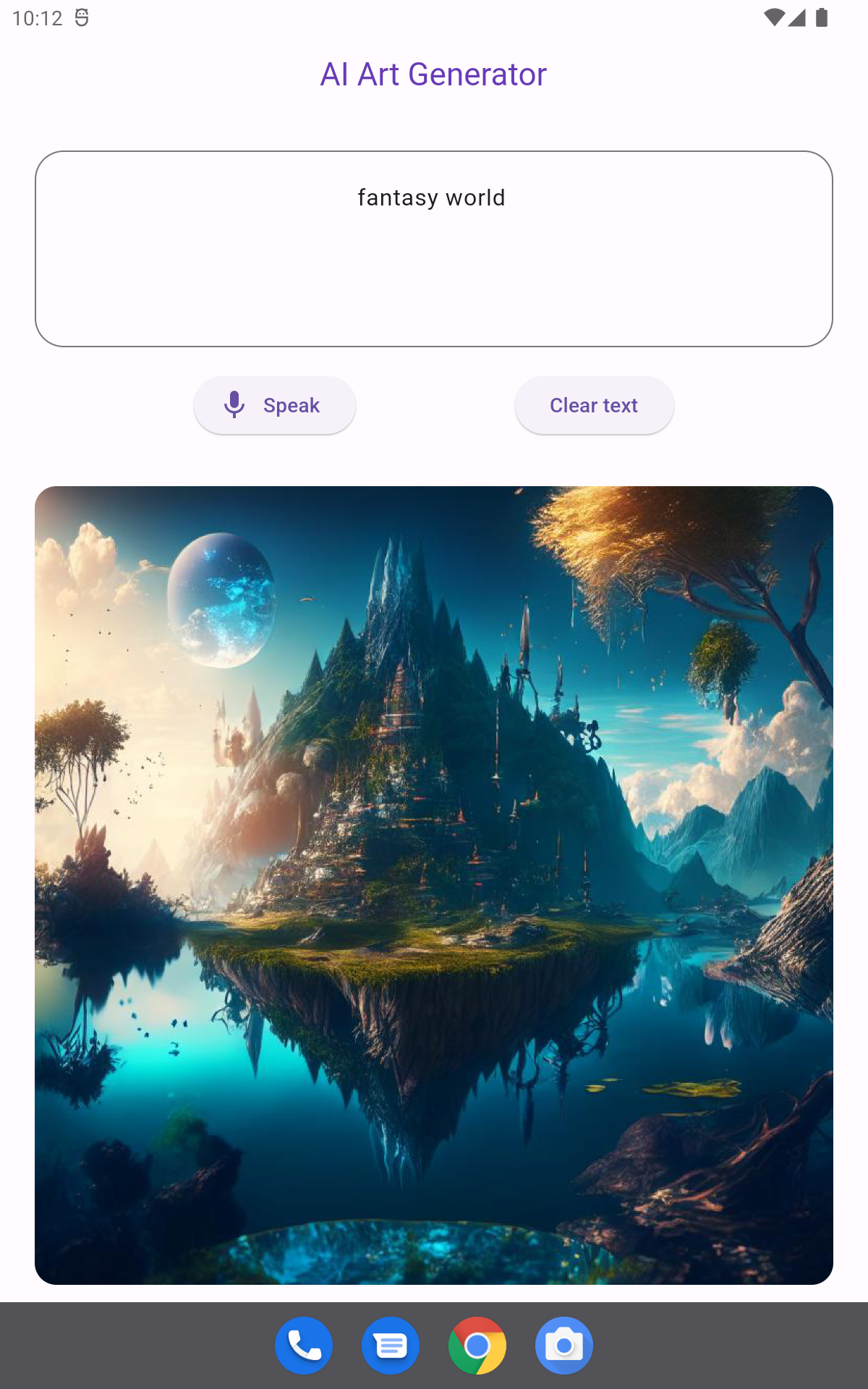Tap the battery status icon
Image resolution: width=868 pixels, height=1389 pixels.
[x=822, y=17]
